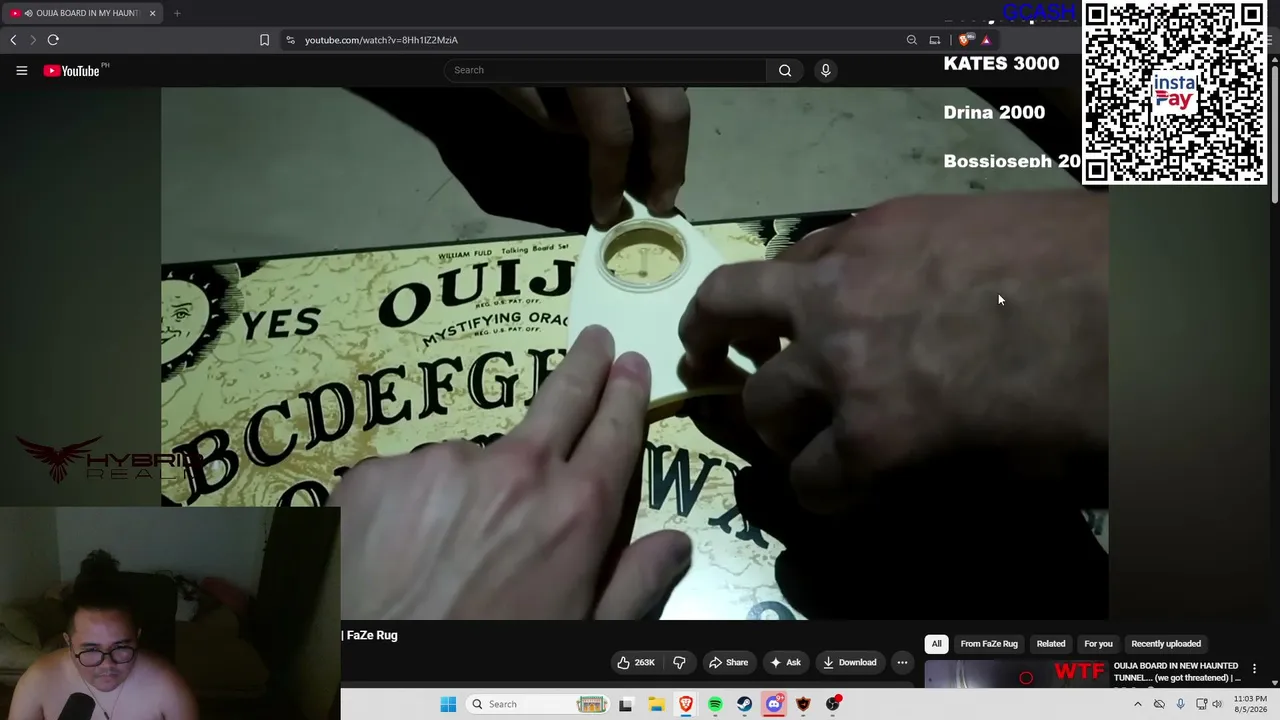Show hidden system tray icons

click(x=1137, y=704)
